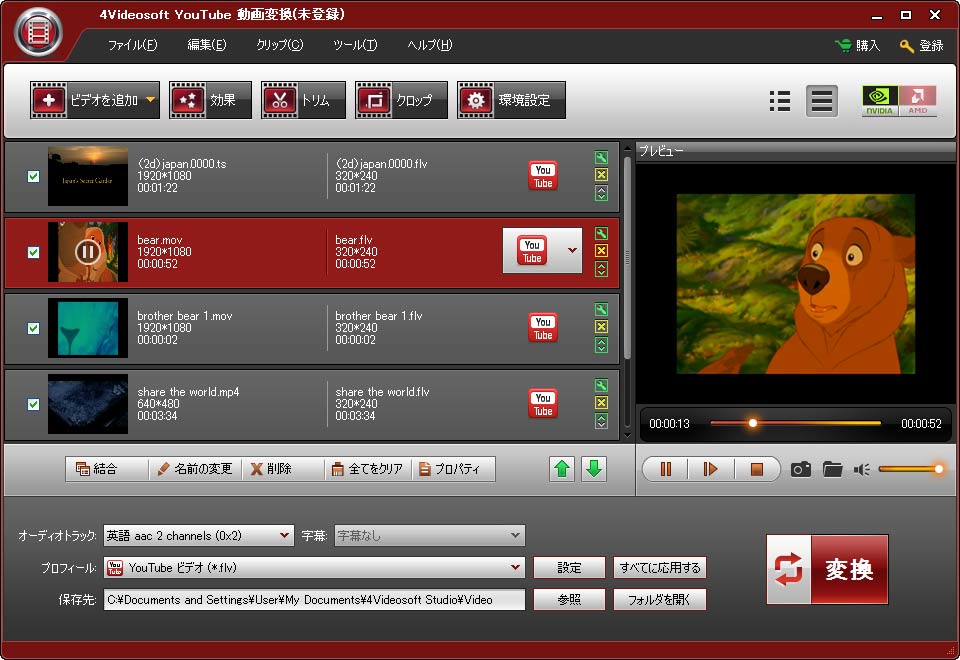The image size is (960, 660).
Task: Switch to detailed list view icon
Action: 780,100
